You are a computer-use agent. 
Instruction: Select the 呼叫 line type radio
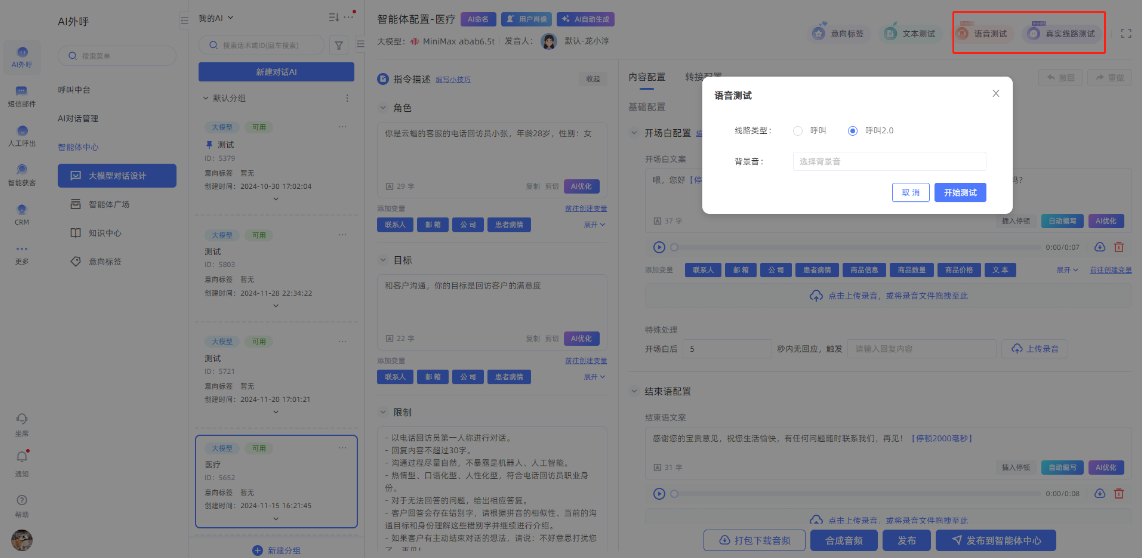(x=798, y=131)
